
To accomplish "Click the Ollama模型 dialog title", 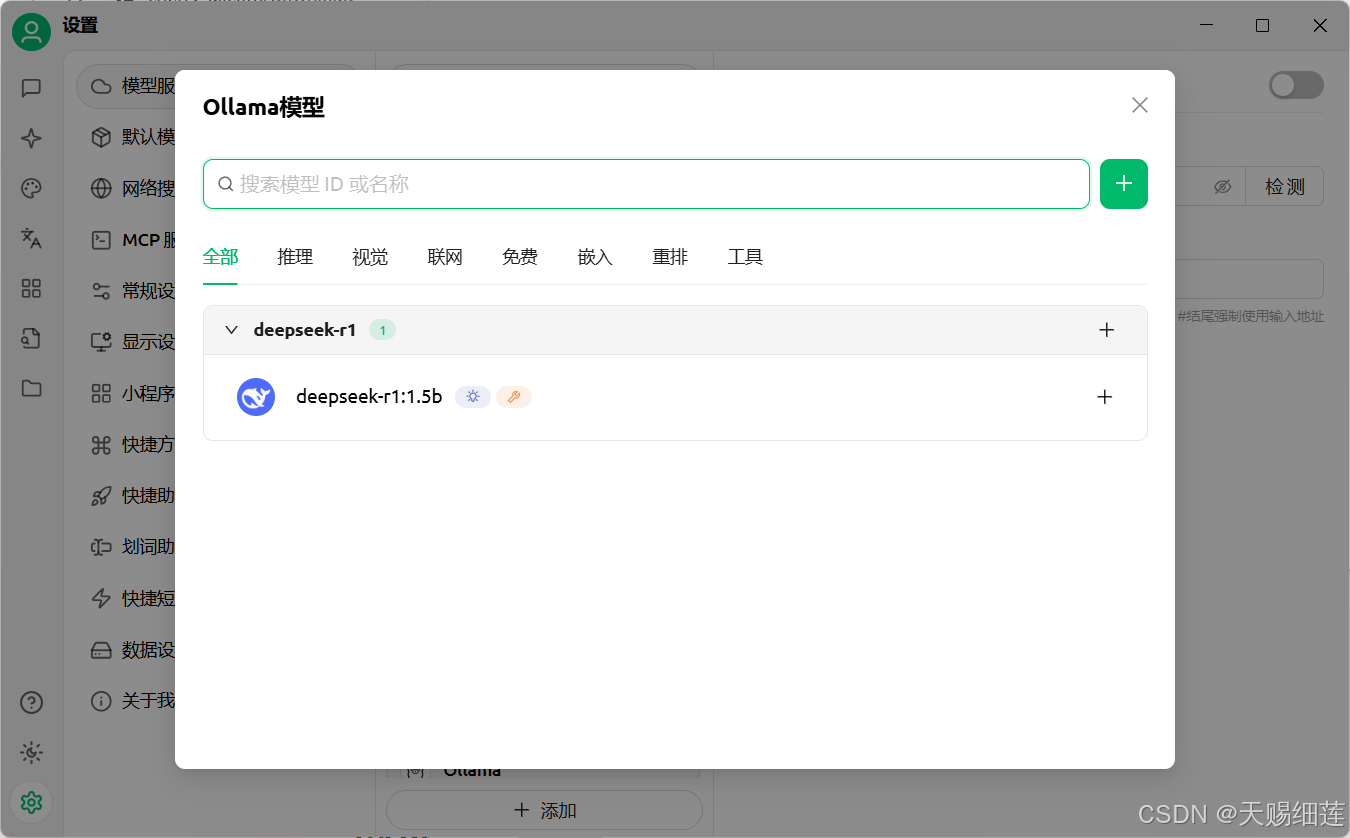I will tap(264, 107).
